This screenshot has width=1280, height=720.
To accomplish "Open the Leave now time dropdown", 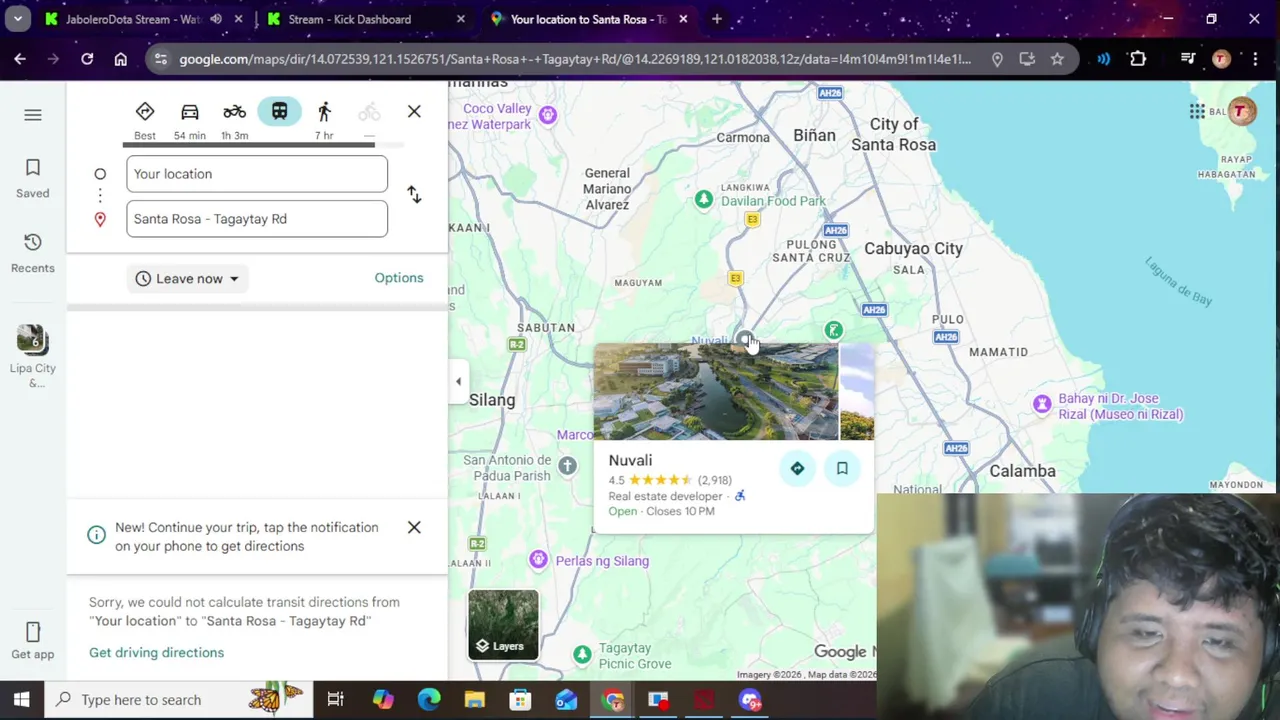I will (x=187, y=279).
